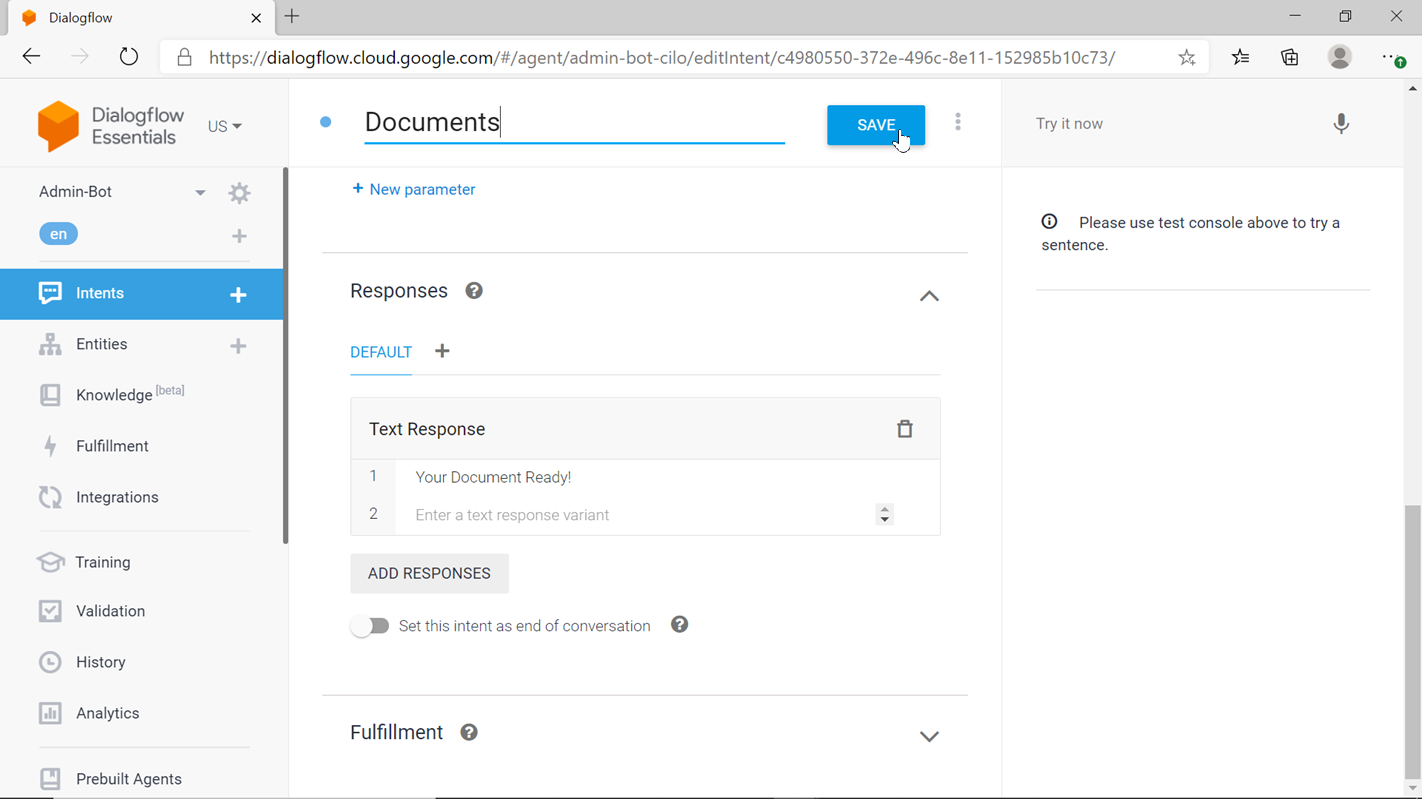Viewport: 1422px width, 799px height.
Task: Add a new response platform tab
Action: click(442, 351)
